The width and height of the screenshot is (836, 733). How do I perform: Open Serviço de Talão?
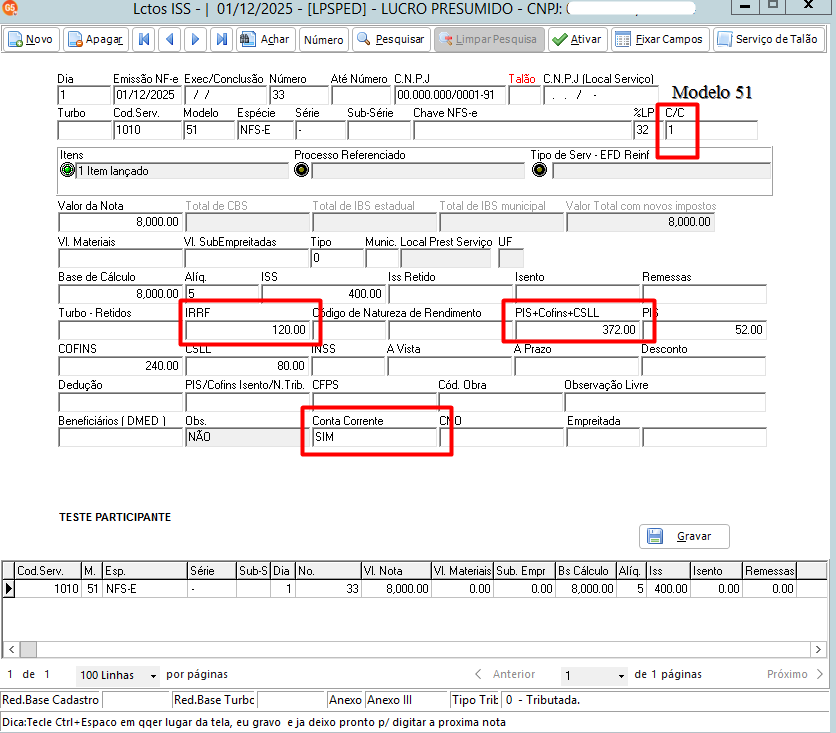click(x=769, y=39)
